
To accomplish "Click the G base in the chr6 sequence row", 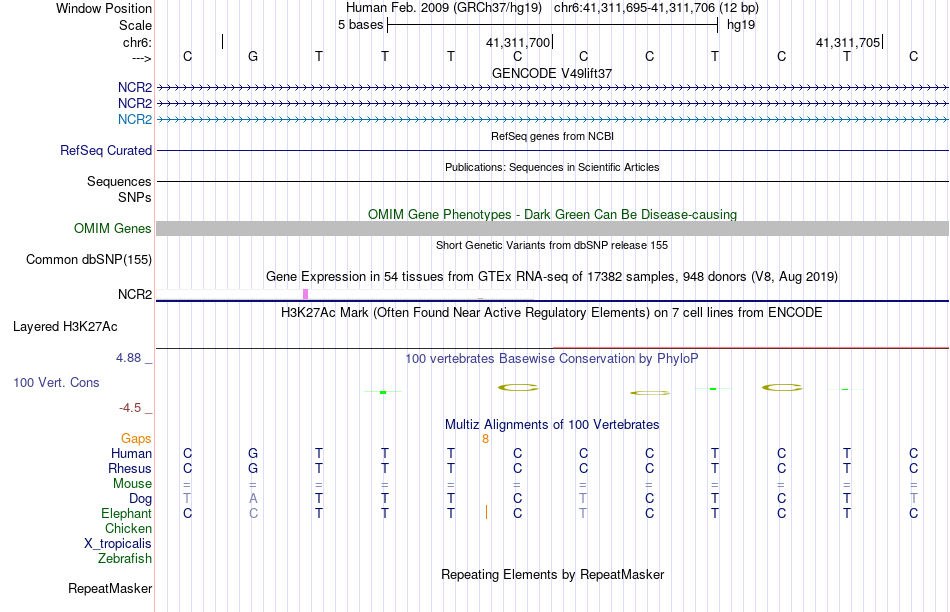I will [x=253, y=56].
